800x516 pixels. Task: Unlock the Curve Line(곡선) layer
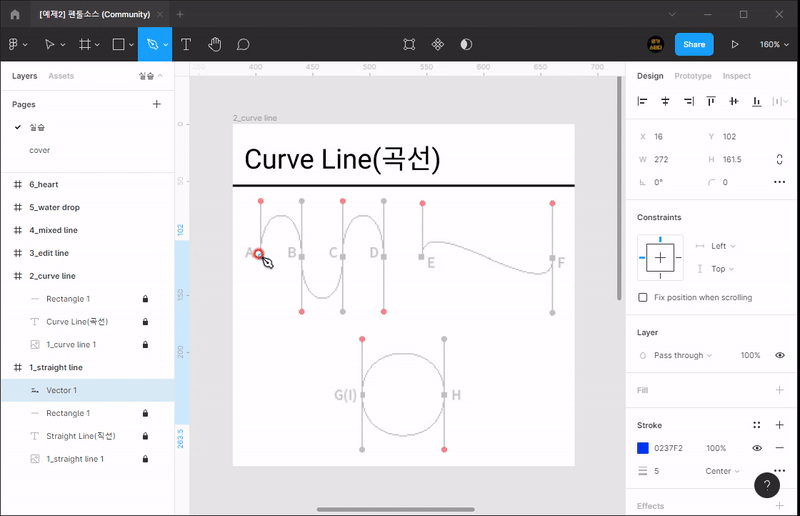coord(145,322)
